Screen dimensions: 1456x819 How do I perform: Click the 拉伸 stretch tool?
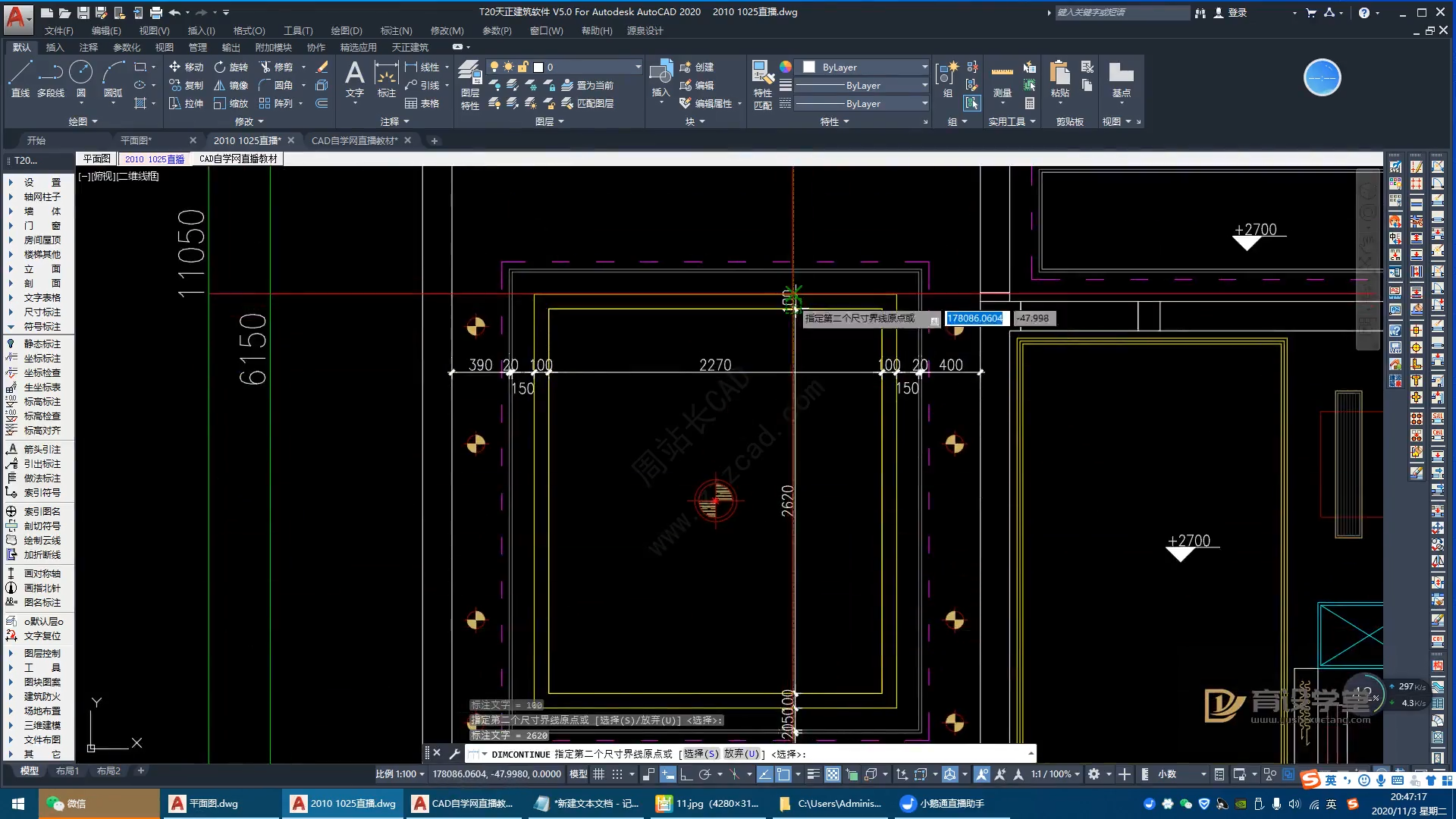pyautogui.click(x=187, y=103)
